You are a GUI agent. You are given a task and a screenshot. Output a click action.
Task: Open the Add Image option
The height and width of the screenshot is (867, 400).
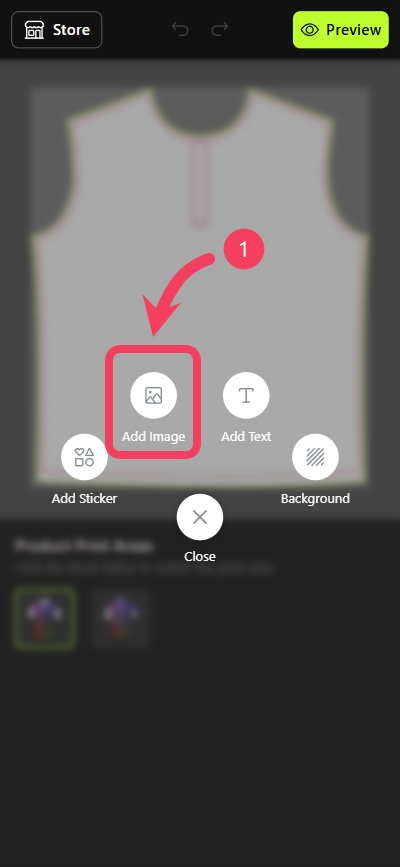[153, 395]
